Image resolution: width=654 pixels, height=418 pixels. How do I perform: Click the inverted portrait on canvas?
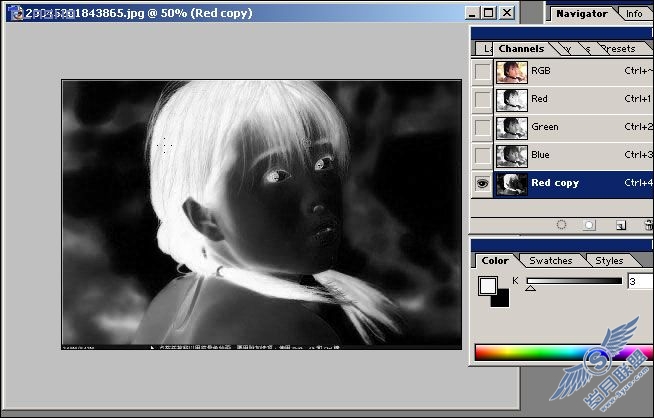coord(262,214)
